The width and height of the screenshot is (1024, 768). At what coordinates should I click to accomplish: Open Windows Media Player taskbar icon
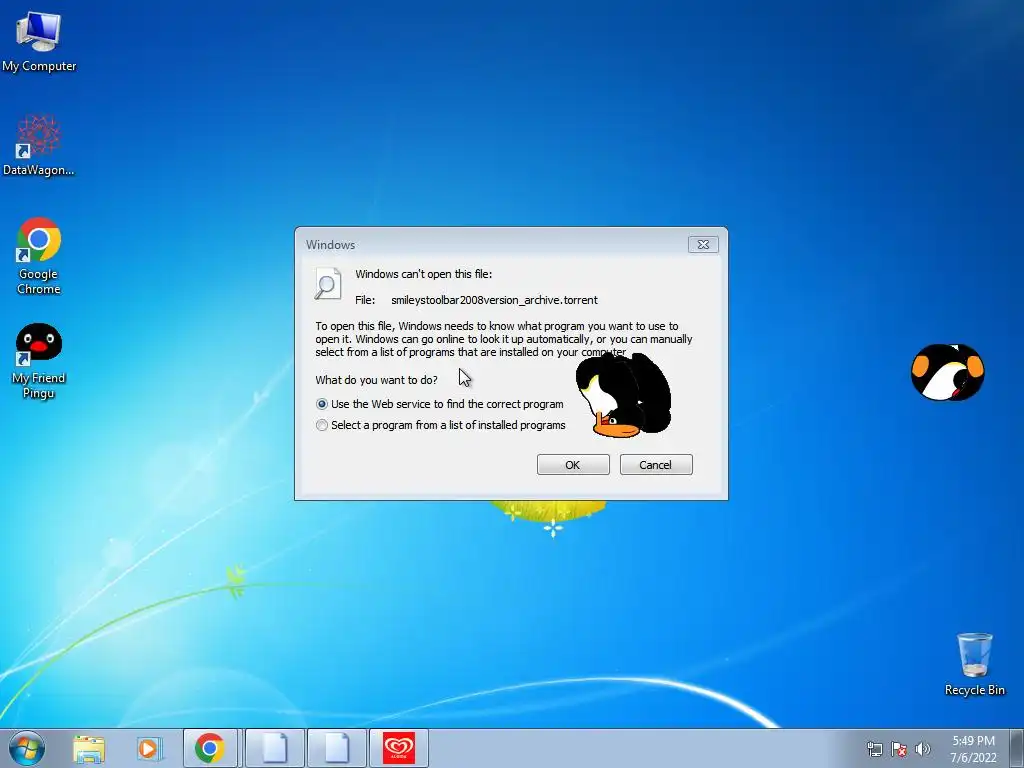click(149, 748)
